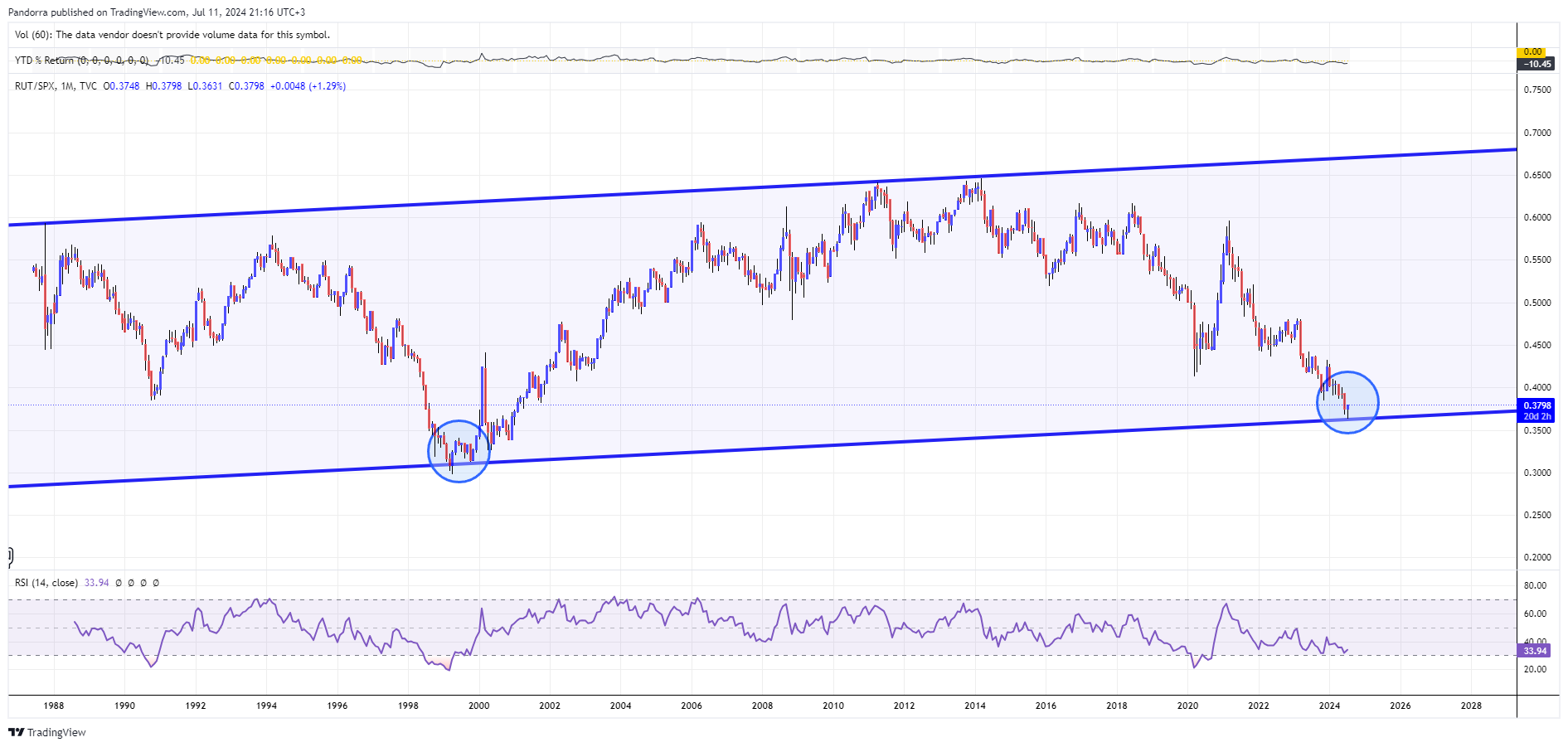
Task: Select the 'RSI (14, close)' indicator legend
Action: tap(46, 583)
